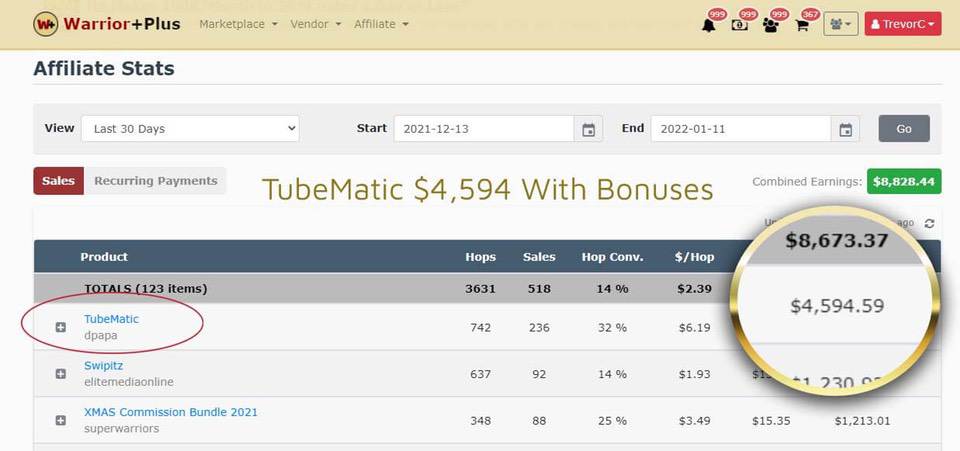The width and height of the screenshot is (960, 451).
Task: Open the Affiliate menu
Action: point(381,24)
